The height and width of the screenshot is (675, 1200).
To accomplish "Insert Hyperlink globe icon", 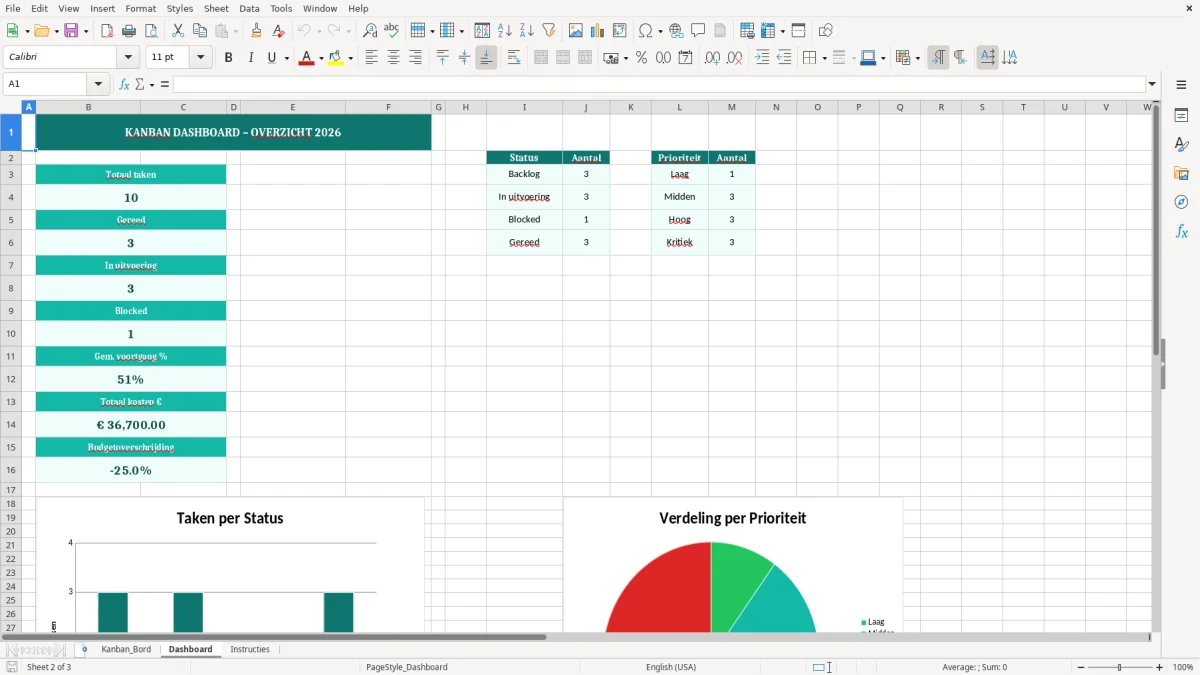I will pyautogui.click(x=677, y=31).
